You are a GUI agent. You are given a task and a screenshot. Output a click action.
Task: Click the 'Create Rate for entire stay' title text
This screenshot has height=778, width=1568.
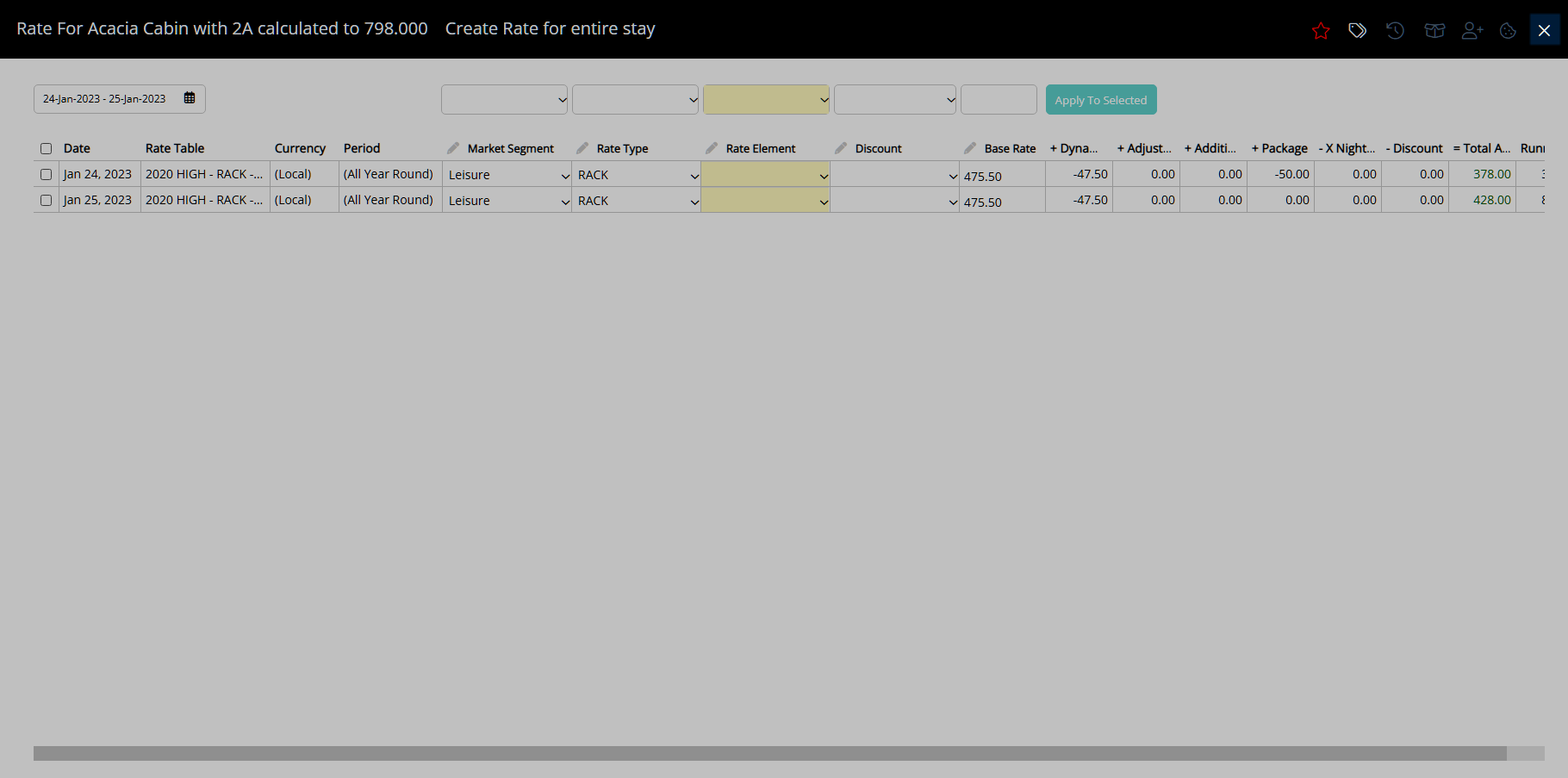(550, 28)
